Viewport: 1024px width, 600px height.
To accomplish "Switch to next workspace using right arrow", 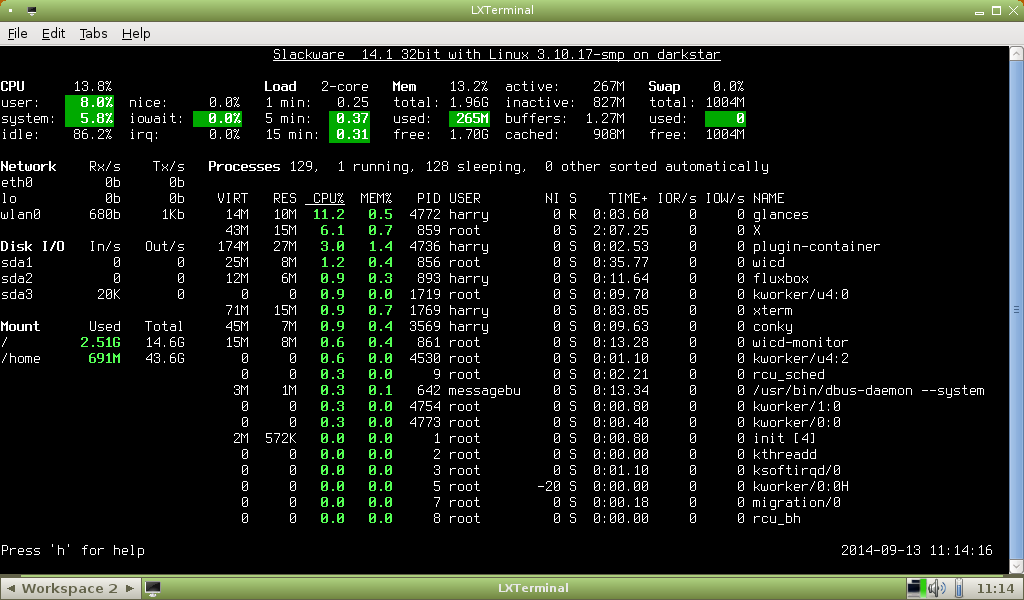I will 129,588.
